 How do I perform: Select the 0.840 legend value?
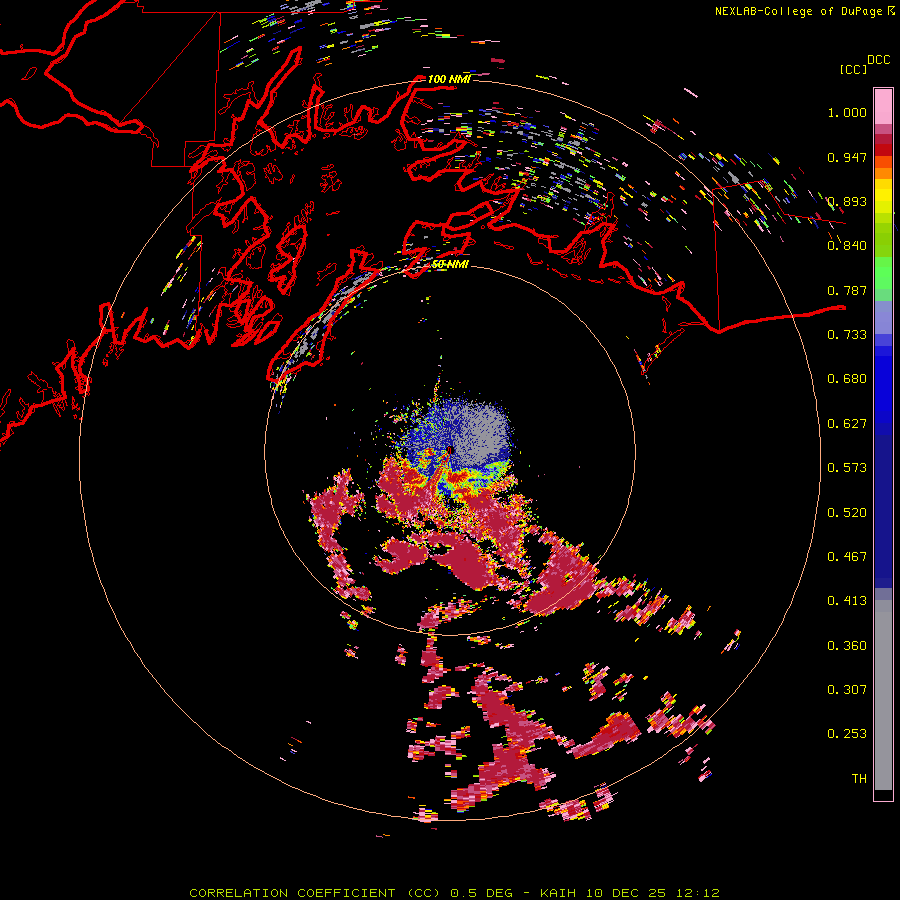click(847, 246)
